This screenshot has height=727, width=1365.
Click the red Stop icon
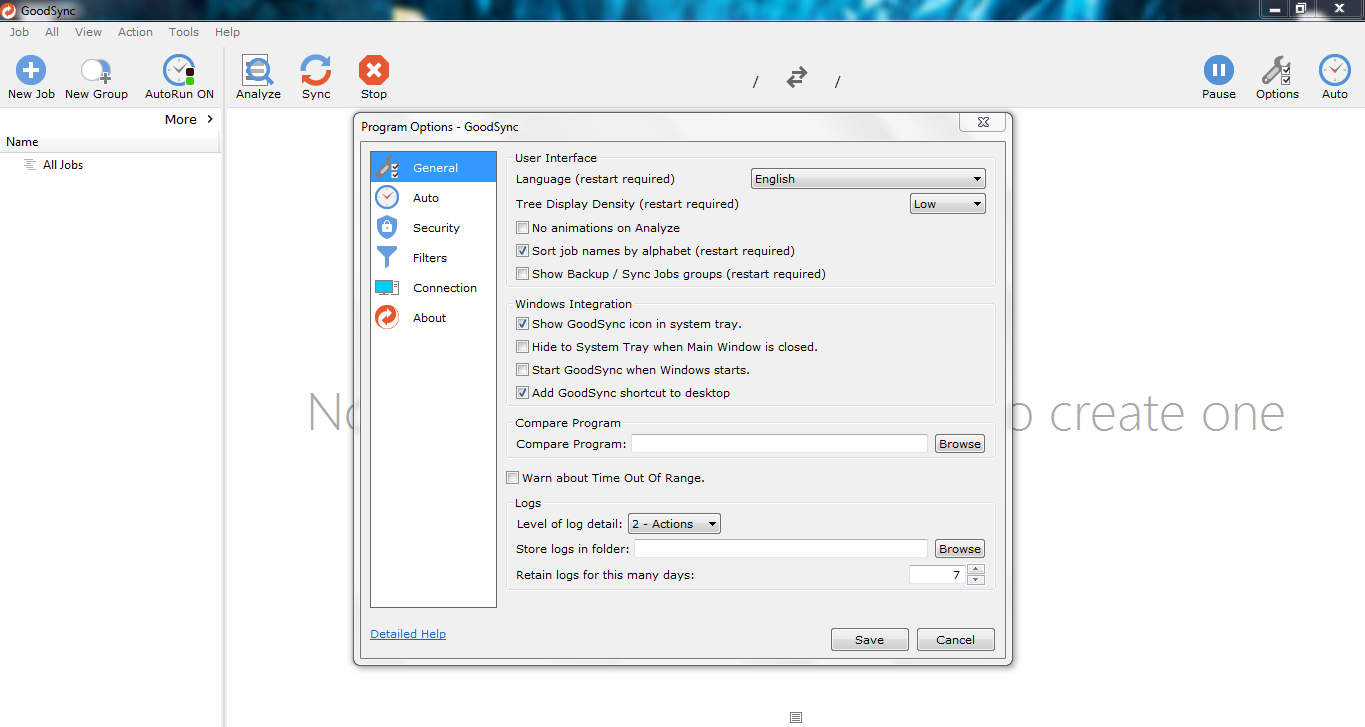coord(374,71)
